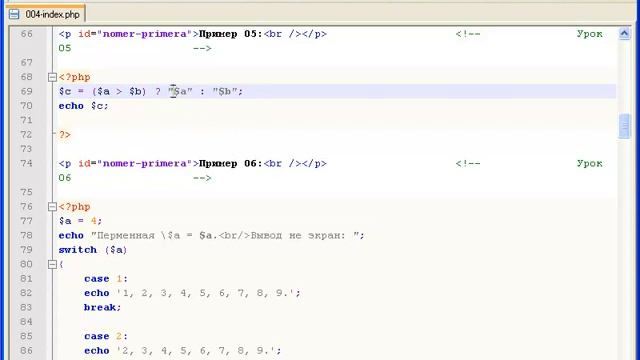This screenshot has width=640, height=360.
Task: Click the '$a = 4;' line
Action: tap(80, 221)
